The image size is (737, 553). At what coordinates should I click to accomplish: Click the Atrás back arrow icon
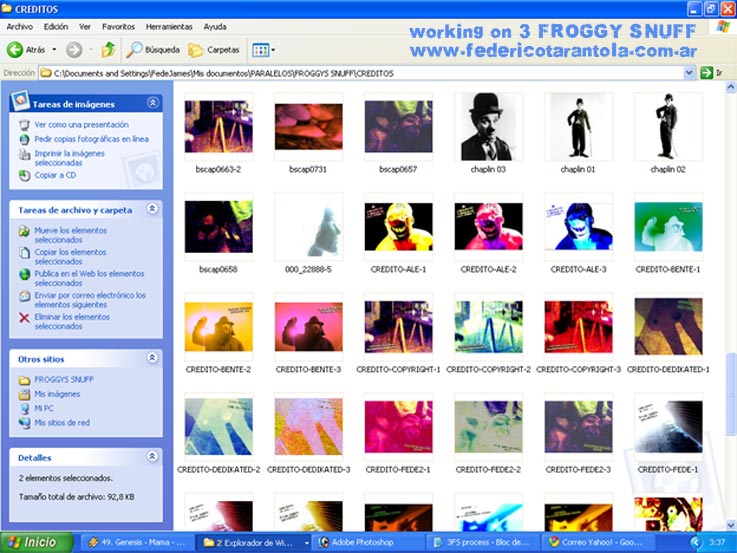(15, 49)
